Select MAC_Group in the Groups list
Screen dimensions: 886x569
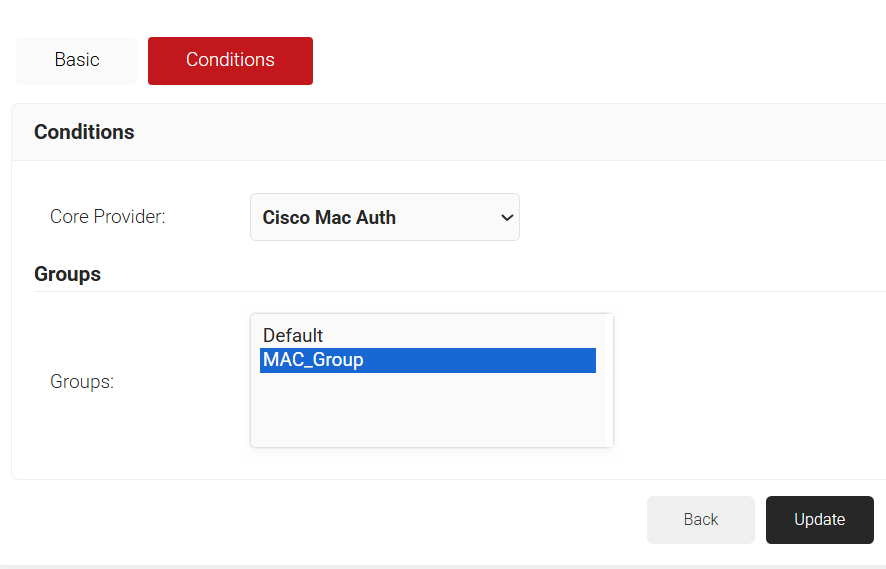click(313, 360)
